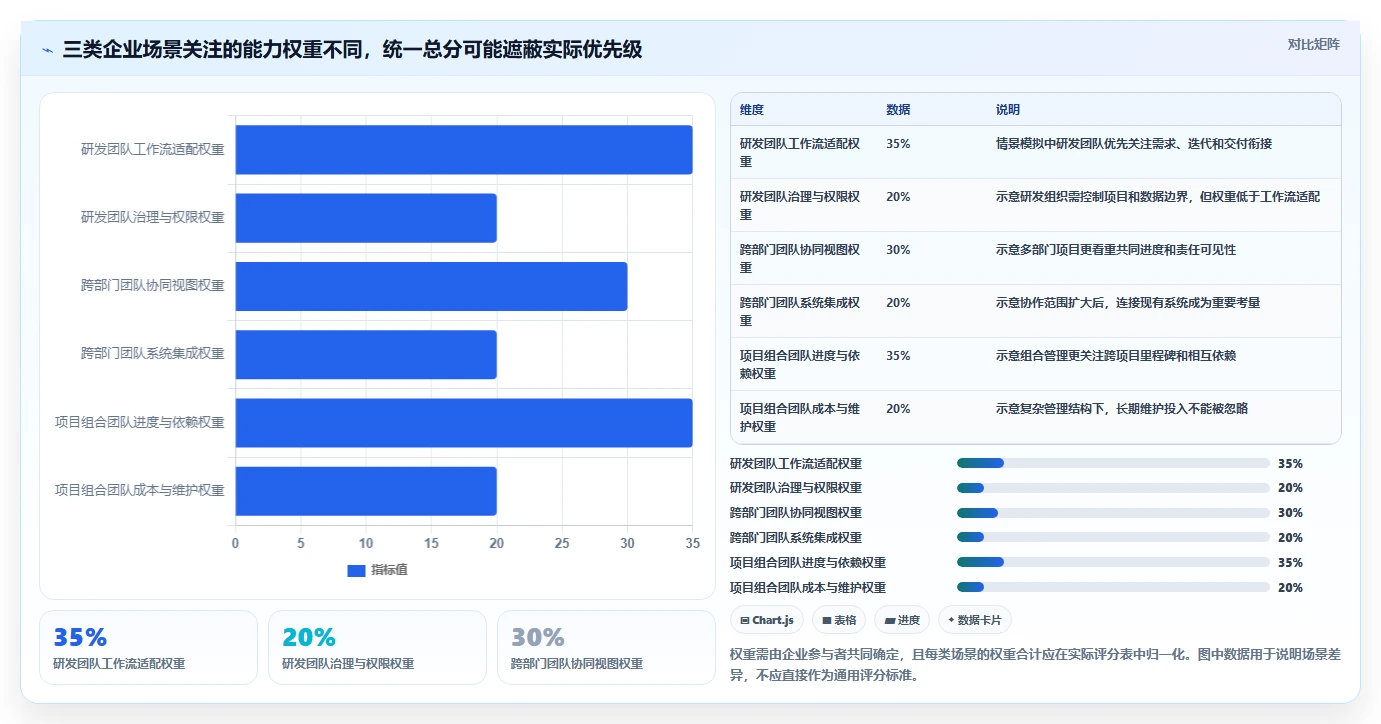The width and height of the screenshot is (1381, 724).
Task: Click description 示意多部门项目更看重共同进度和责任可见性
Action: point(1116,250)
